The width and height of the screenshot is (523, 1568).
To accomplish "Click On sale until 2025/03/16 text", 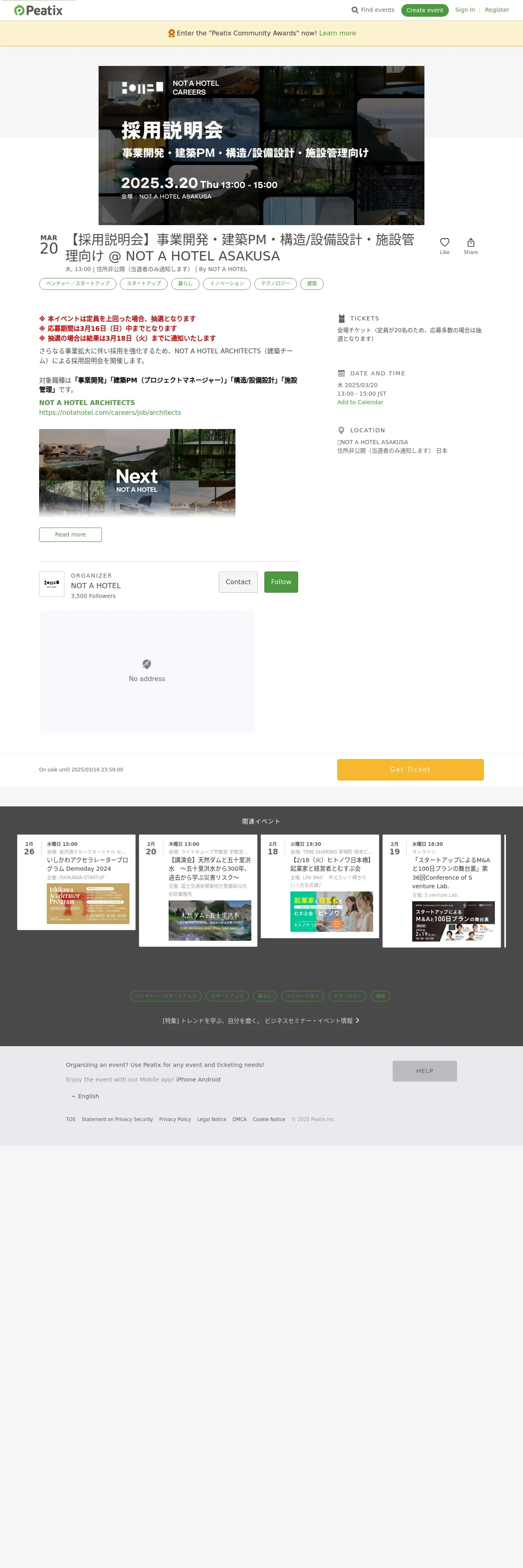I will point(81,770).
